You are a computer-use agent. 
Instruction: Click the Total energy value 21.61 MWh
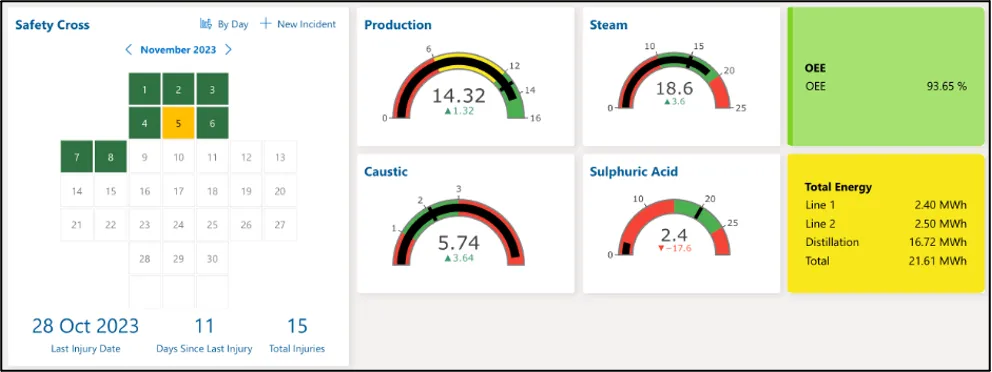point(938,261)
